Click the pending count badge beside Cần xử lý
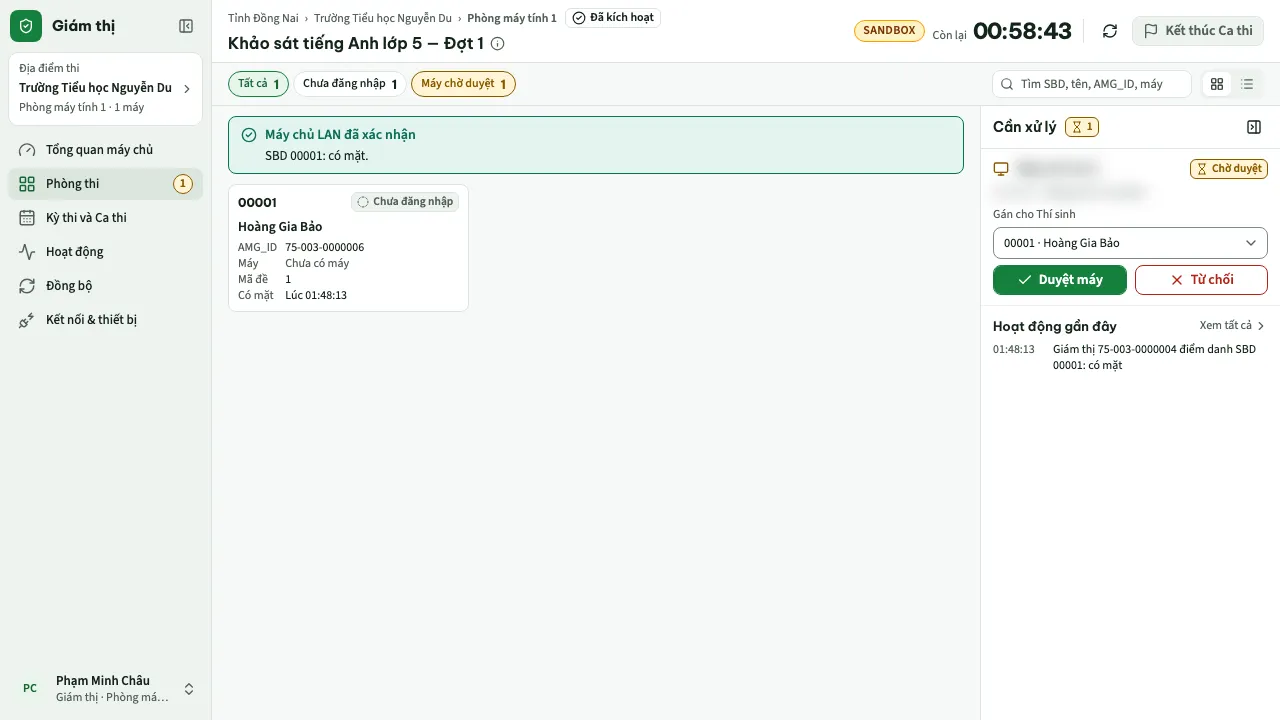Image resolution: width=1280 pixels, height=720 pixels. coord(1082,127)
